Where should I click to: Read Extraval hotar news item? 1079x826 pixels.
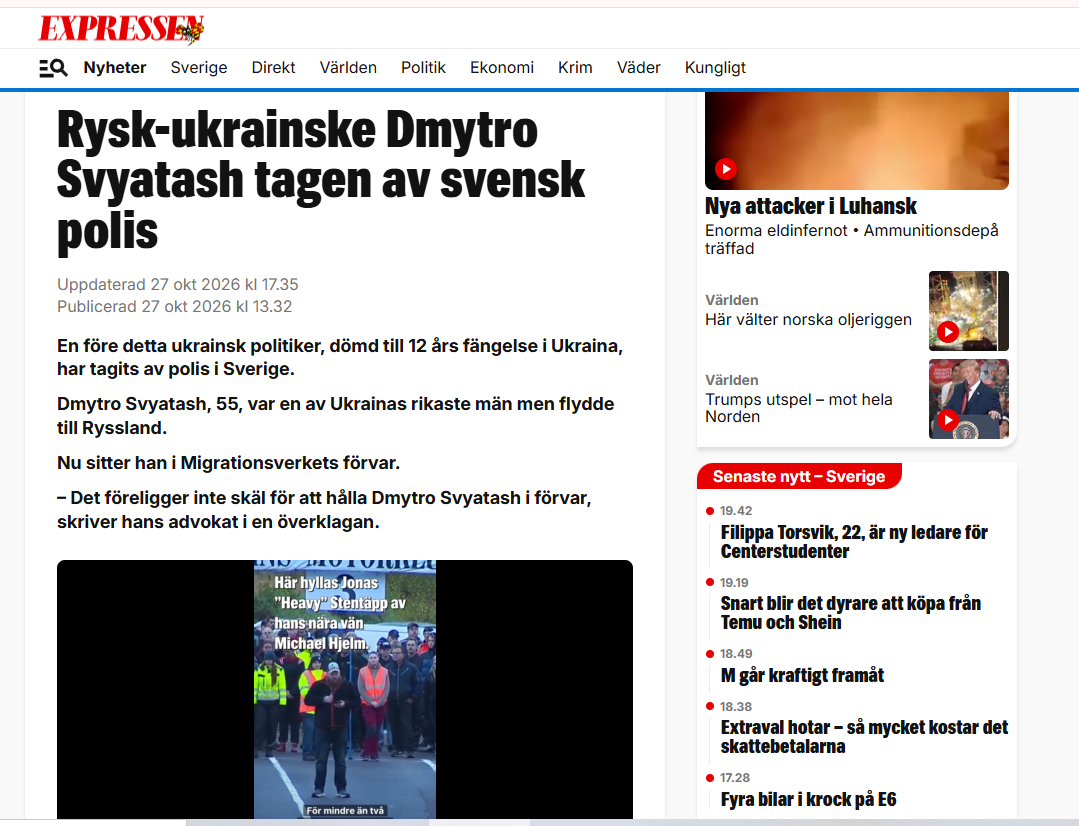864,737
